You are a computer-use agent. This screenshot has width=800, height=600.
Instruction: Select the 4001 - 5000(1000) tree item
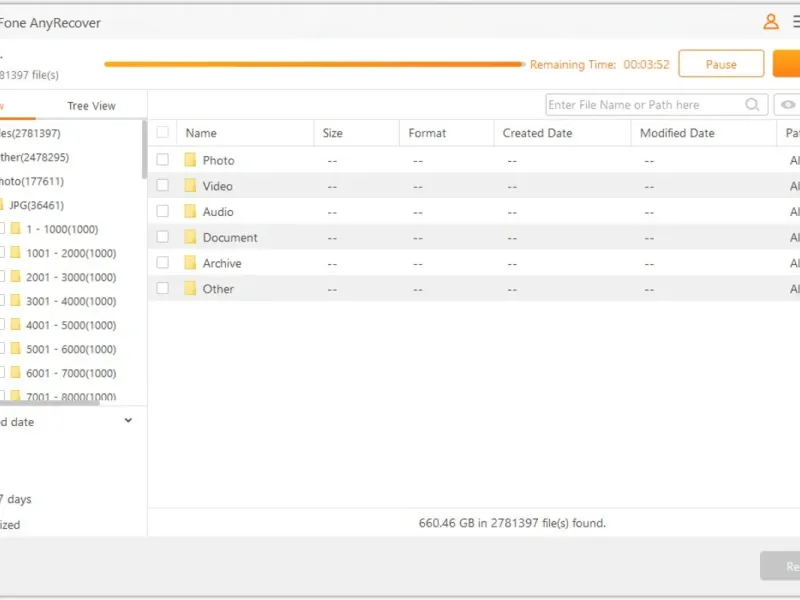pyautogui.click(x=71, y=325)
